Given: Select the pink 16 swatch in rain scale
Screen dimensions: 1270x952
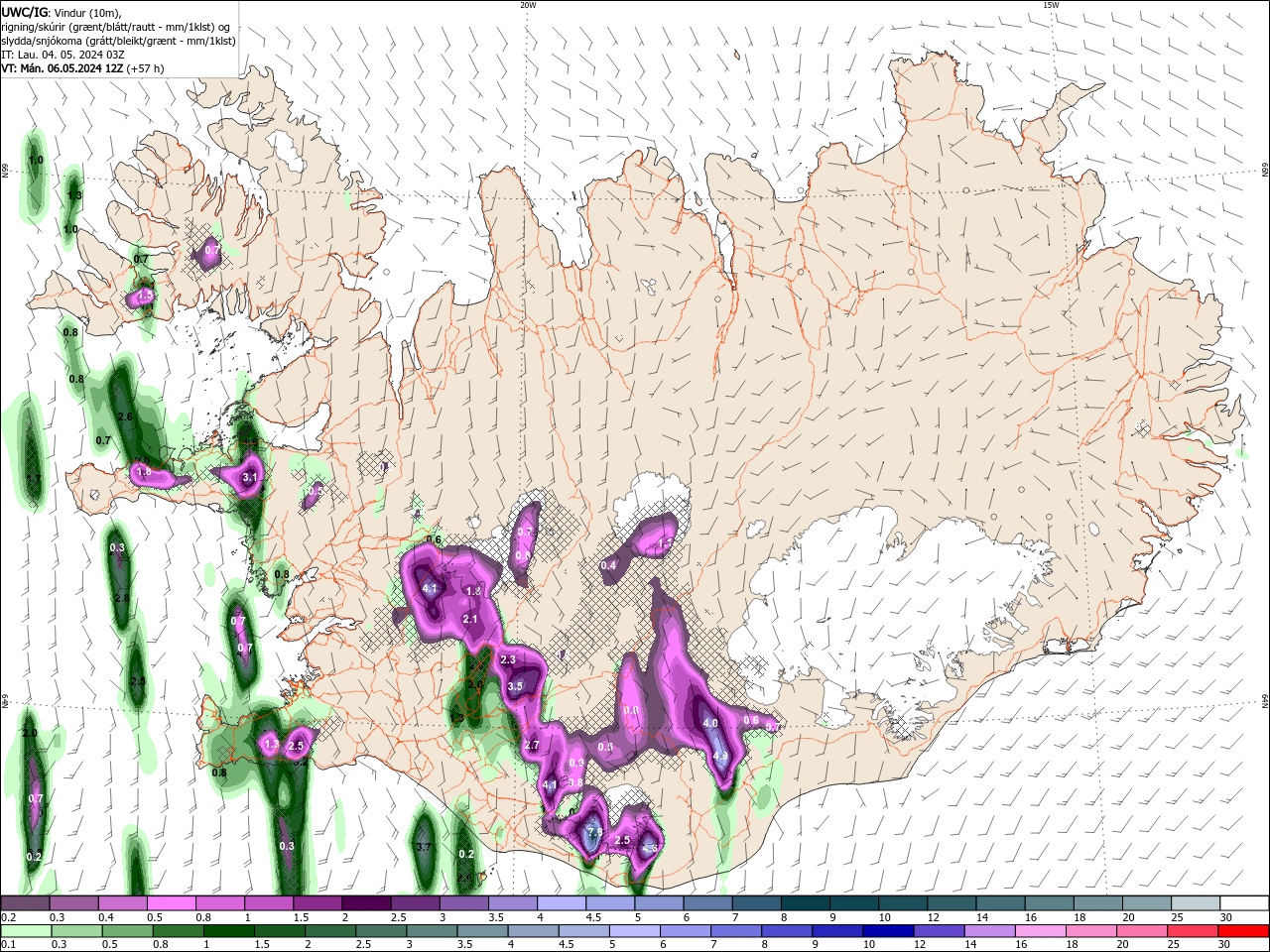Looking at the screenshot, I should point(1040,931).
